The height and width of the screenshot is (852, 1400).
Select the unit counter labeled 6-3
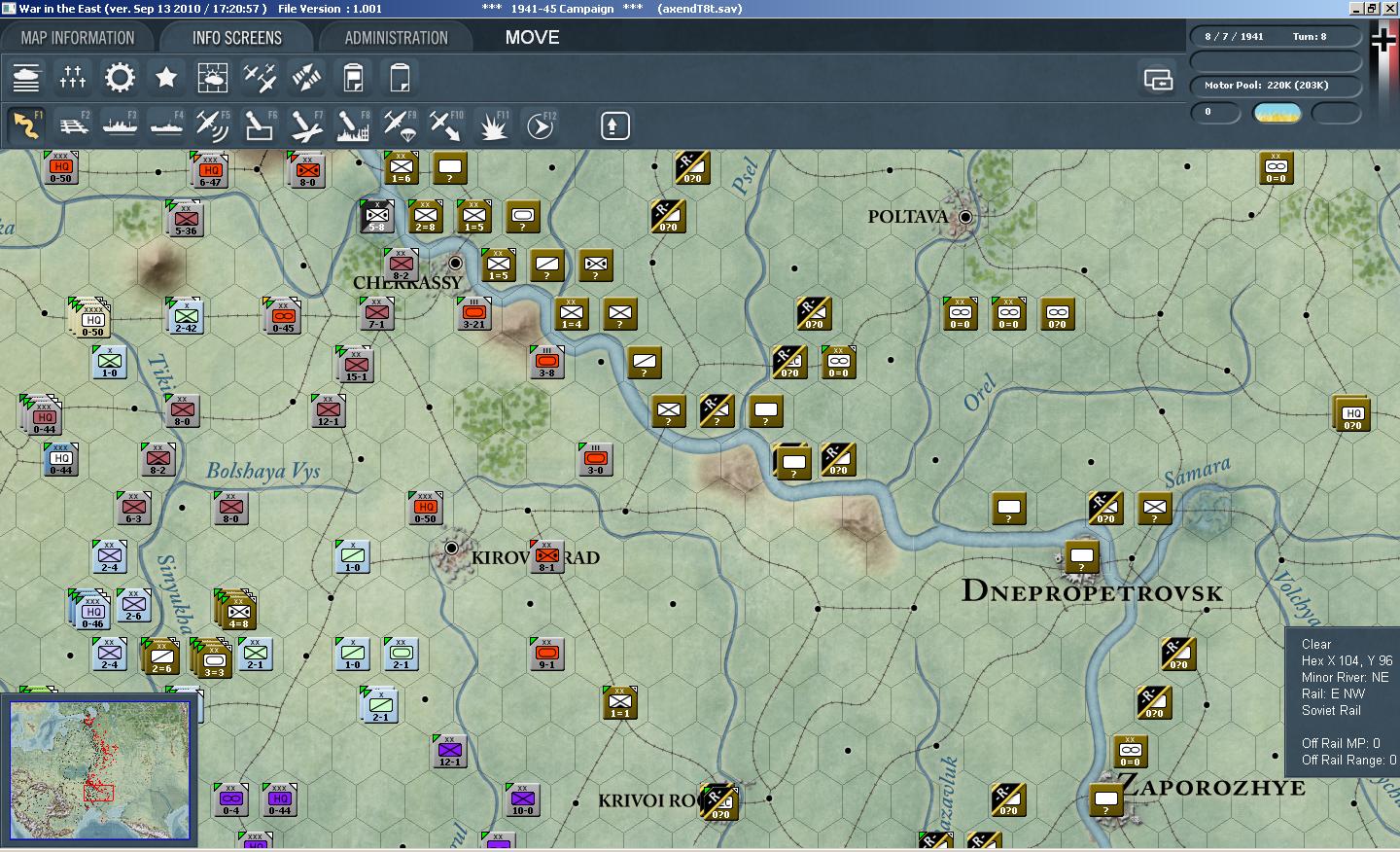click(x=134, y=508)
